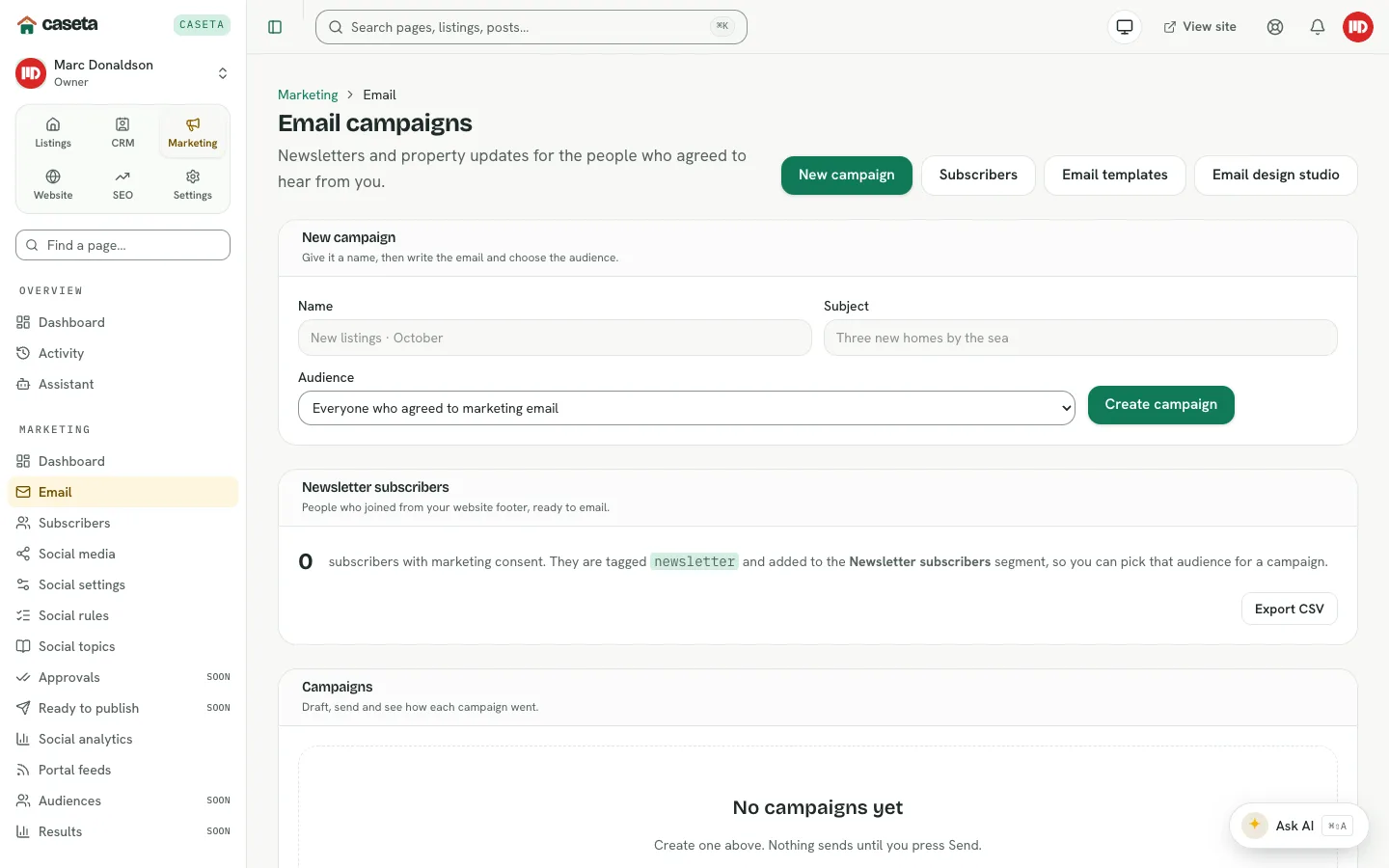The height and width of the screenshot is (868, 1389).
Task: Open the user avatar in top bar
Action: pos(1358,27)
